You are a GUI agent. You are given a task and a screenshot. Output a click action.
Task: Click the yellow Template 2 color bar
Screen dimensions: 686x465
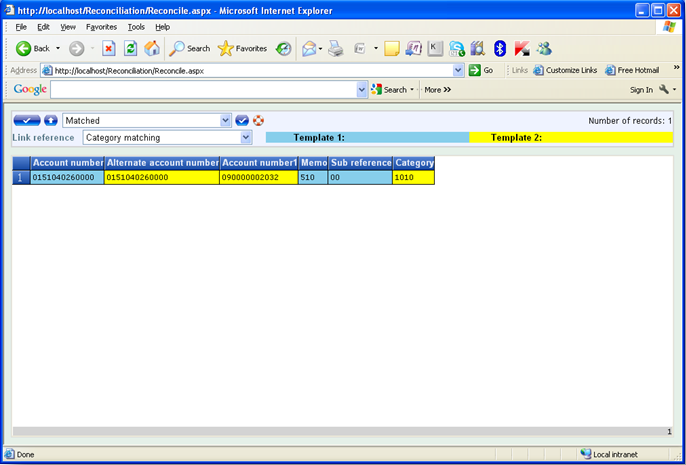pyautogui.click(x=571, y=138)
